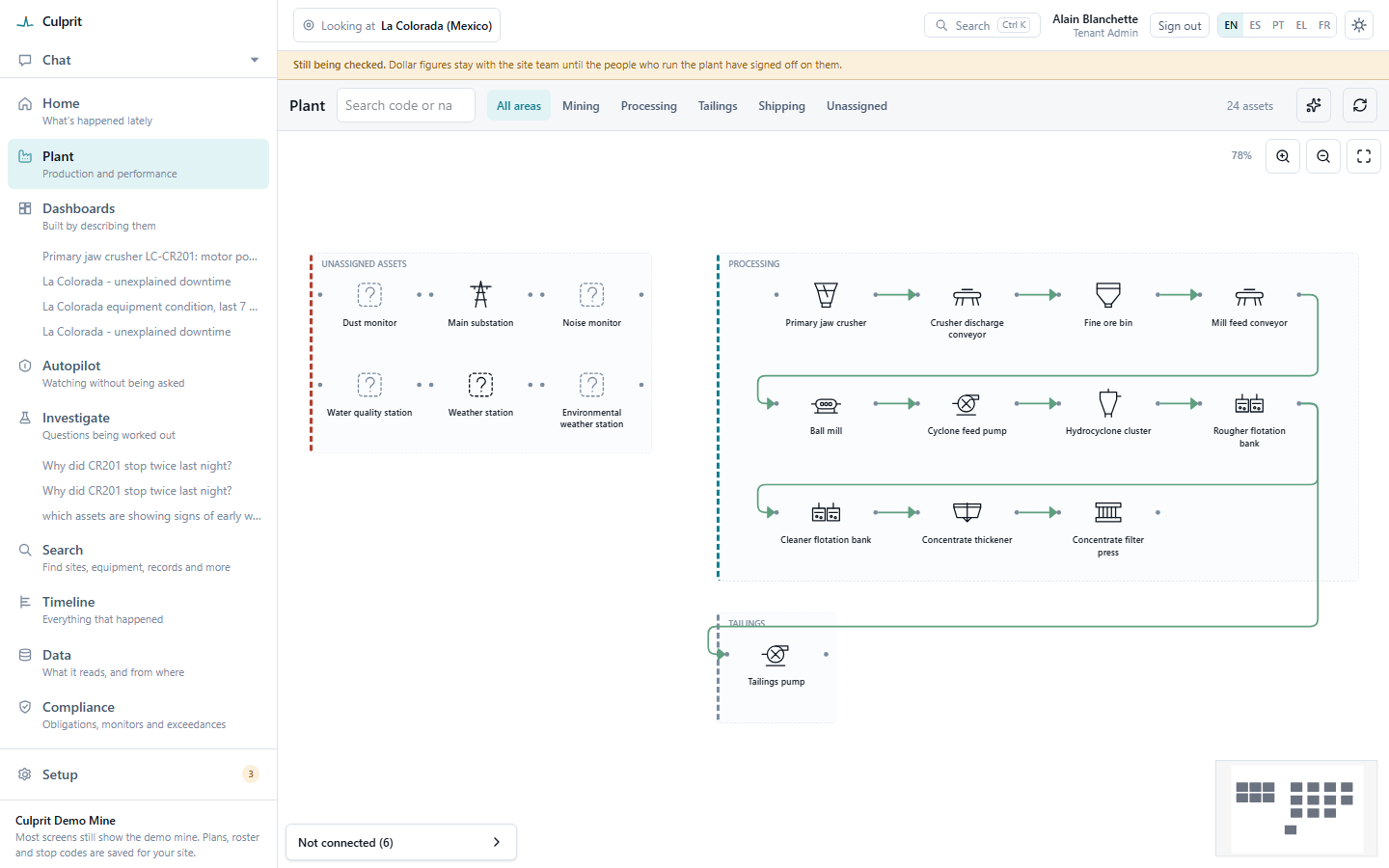Select the Concentrate thickener icon

tap(967, 512)
